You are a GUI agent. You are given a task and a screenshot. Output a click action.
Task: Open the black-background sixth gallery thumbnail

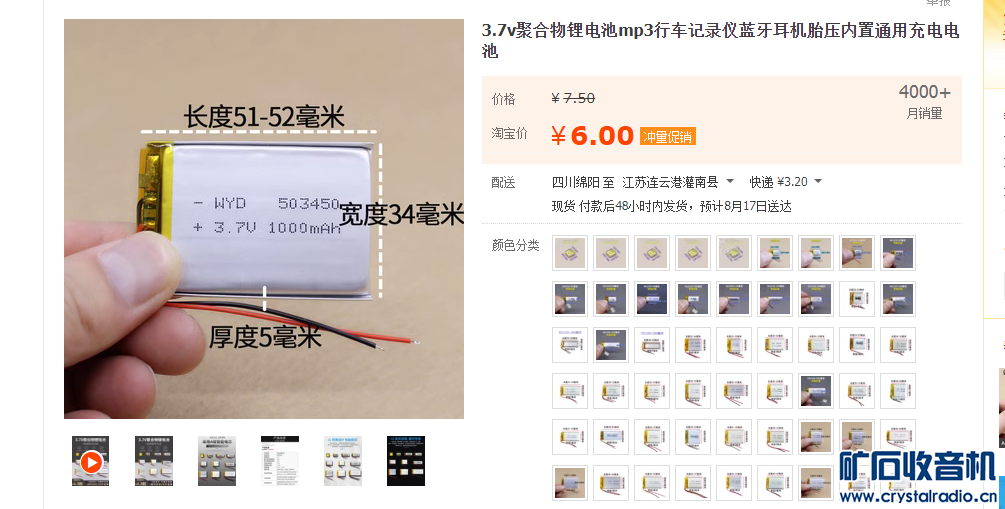click(x=406, y=461)
